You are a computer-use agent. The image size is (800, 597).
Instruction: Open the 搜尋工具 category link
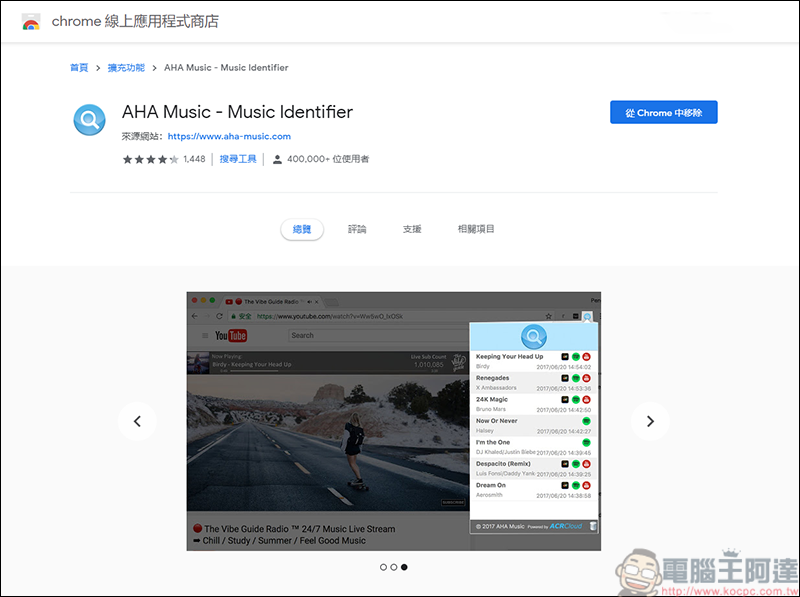click(238, 159)
